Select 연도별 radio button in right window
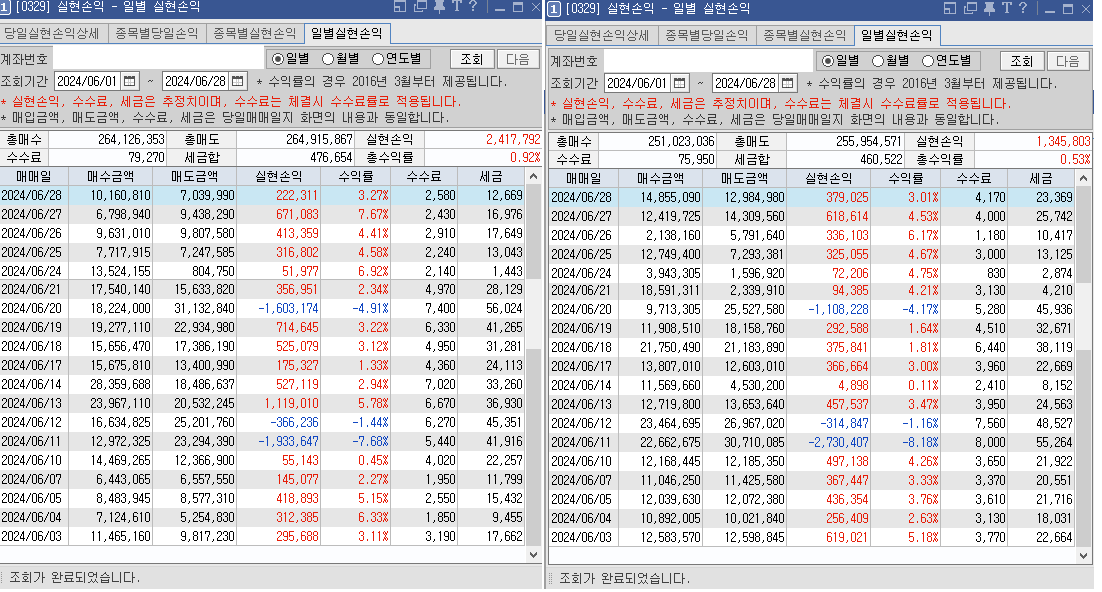This screenshot has width=1102, height=592. [928, 61]
